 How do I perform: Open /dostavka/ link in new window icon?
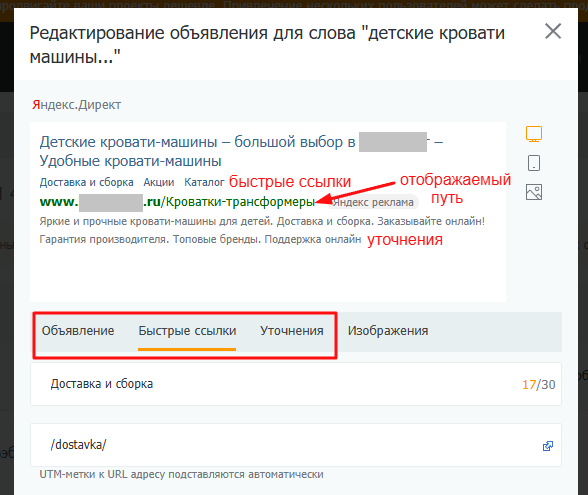click(x=548, y=446)
